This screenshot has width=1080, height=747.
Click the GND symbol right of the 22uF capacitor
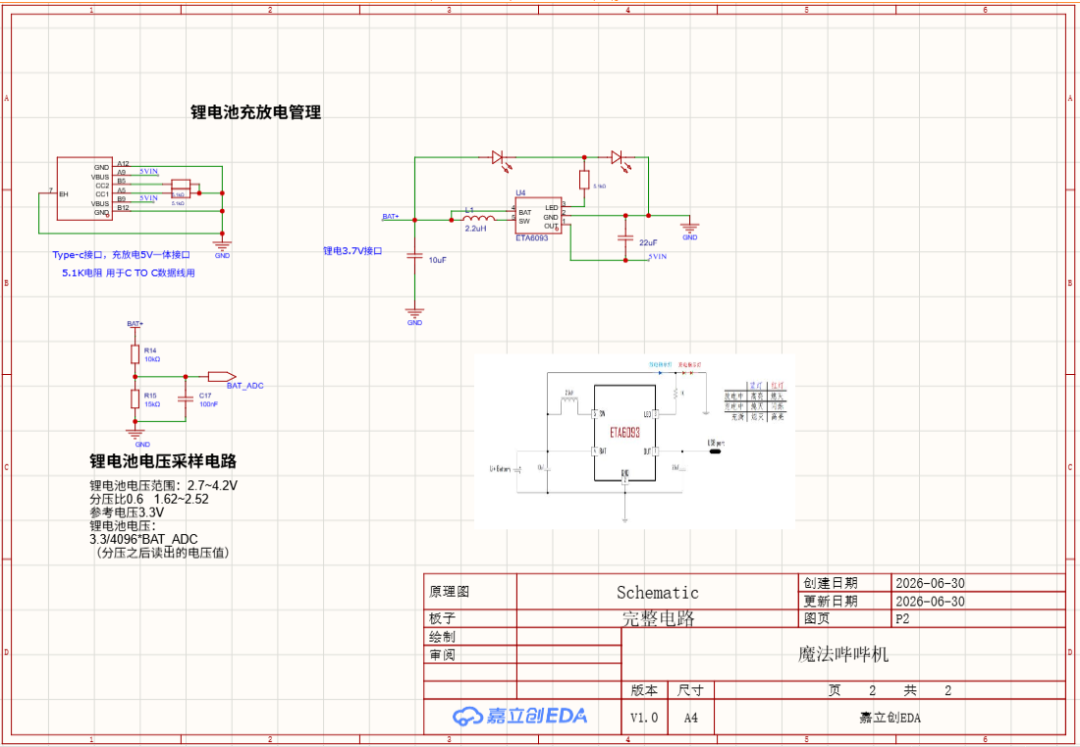[x=689, y=228]
